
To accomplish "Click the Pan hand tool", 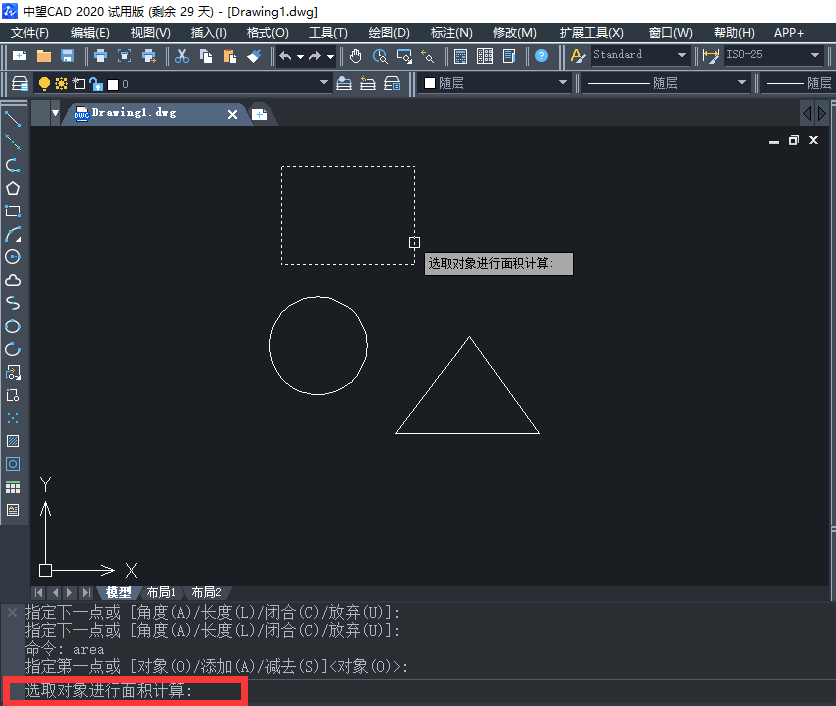I will point(356,56).
